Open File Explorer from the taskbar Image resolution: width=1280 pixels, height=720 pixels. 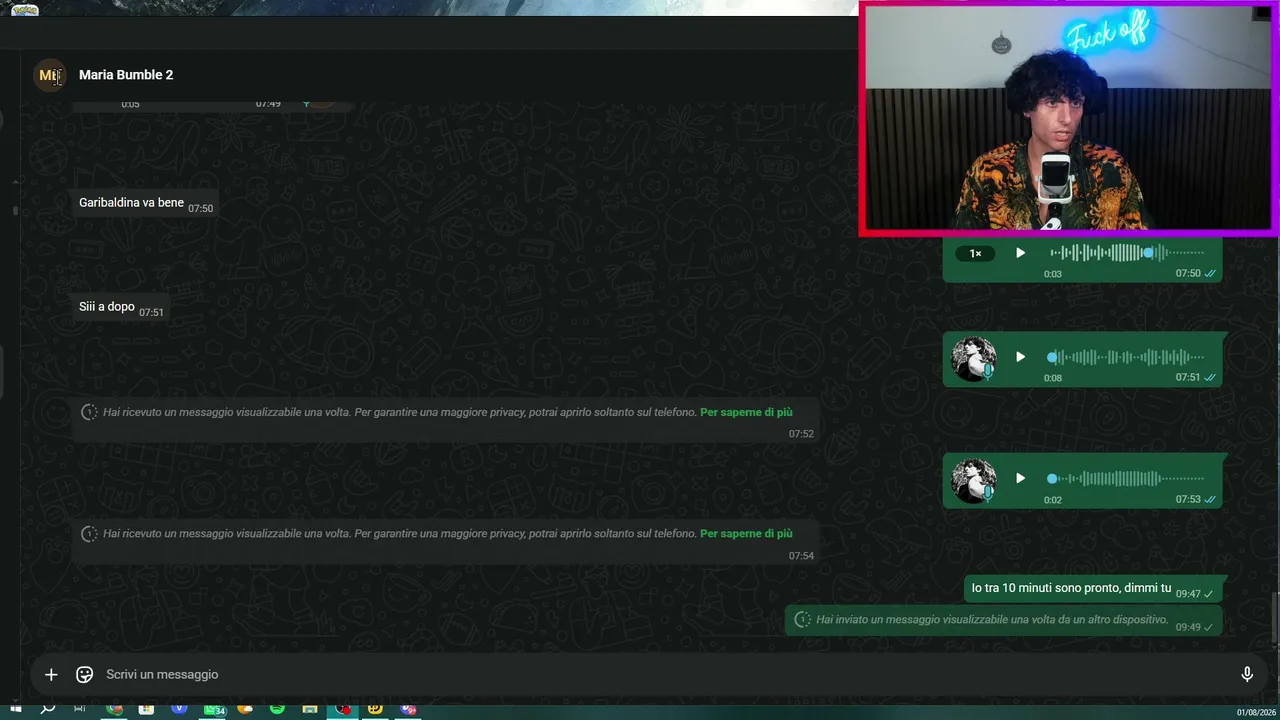click(310, 710)
